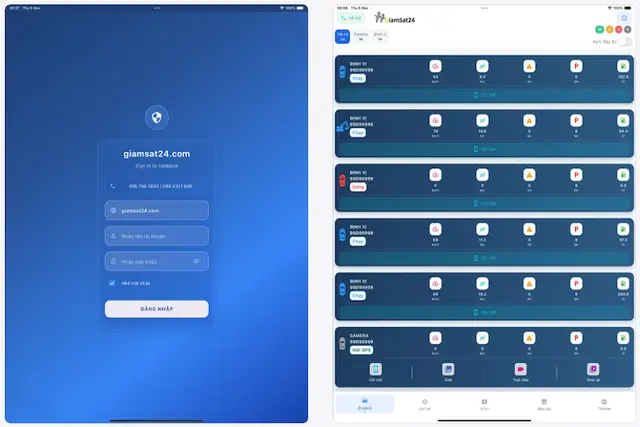640x427 pixels.
Task: Switch to 'Báo cáo' bottom tab
Action: coord(544,404)
